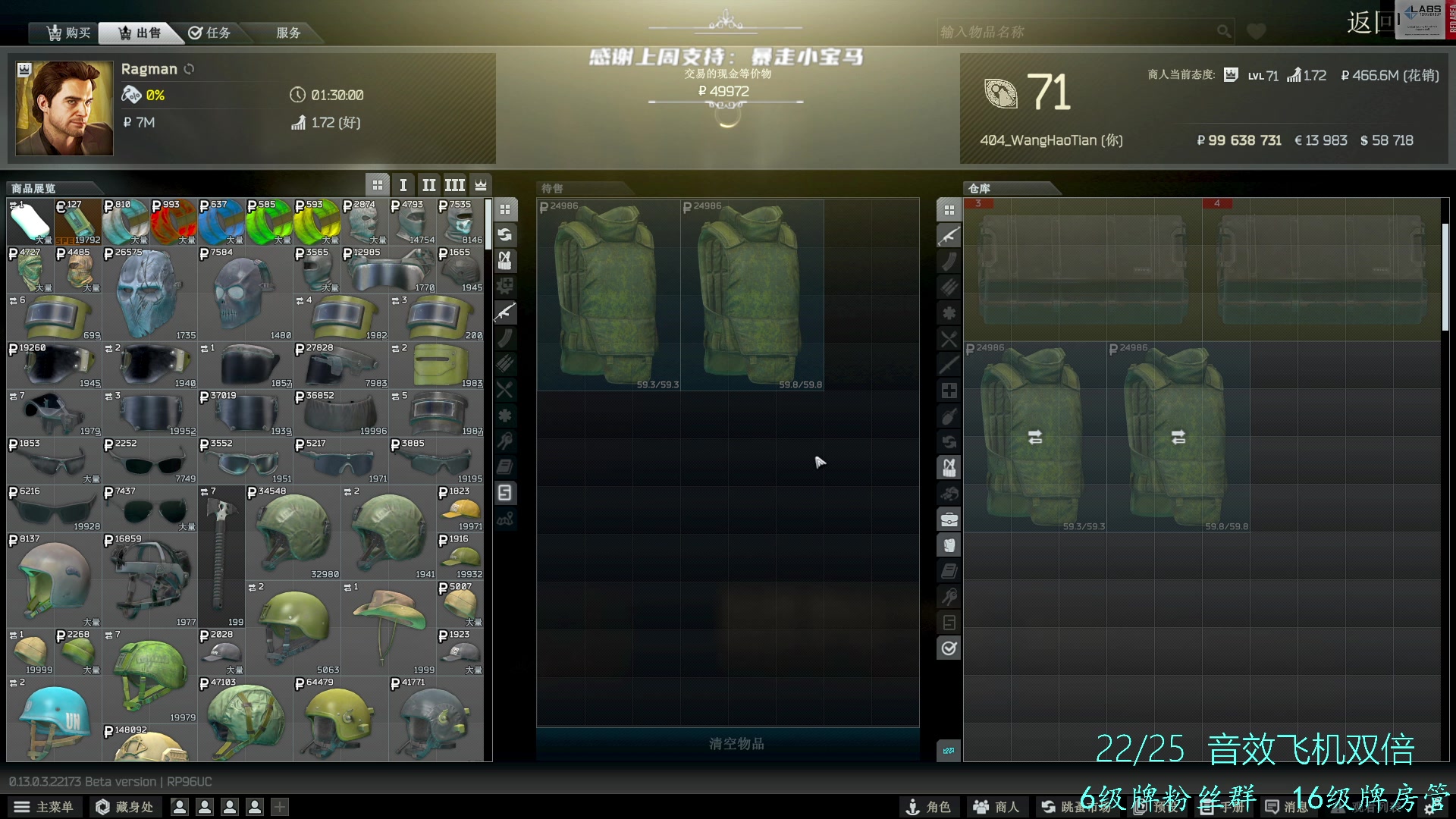This screenshot has width=1456, height=819.
Task: Click the refresh icon next to Ragman
Action: coord(189,69)
